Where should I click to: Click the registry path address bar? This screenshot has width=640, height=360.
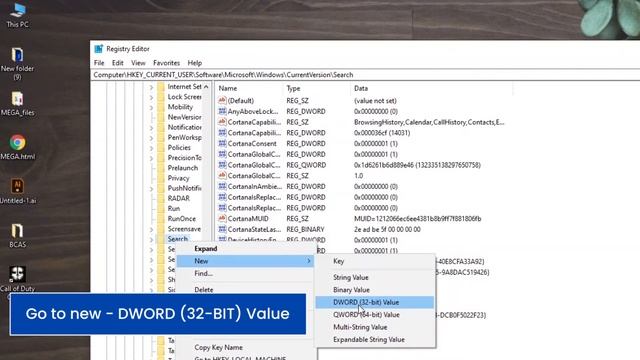[x=365, y=75]
